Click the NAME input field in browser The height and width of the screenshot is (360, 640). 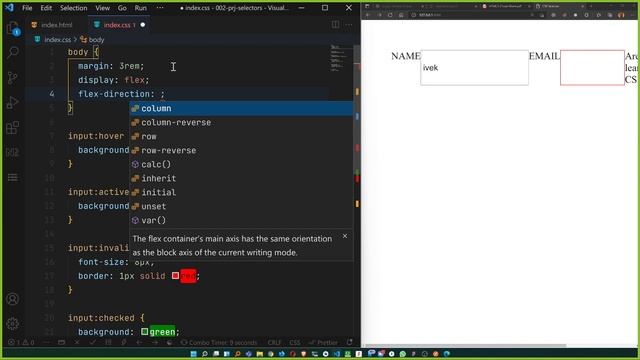point(474,68)
